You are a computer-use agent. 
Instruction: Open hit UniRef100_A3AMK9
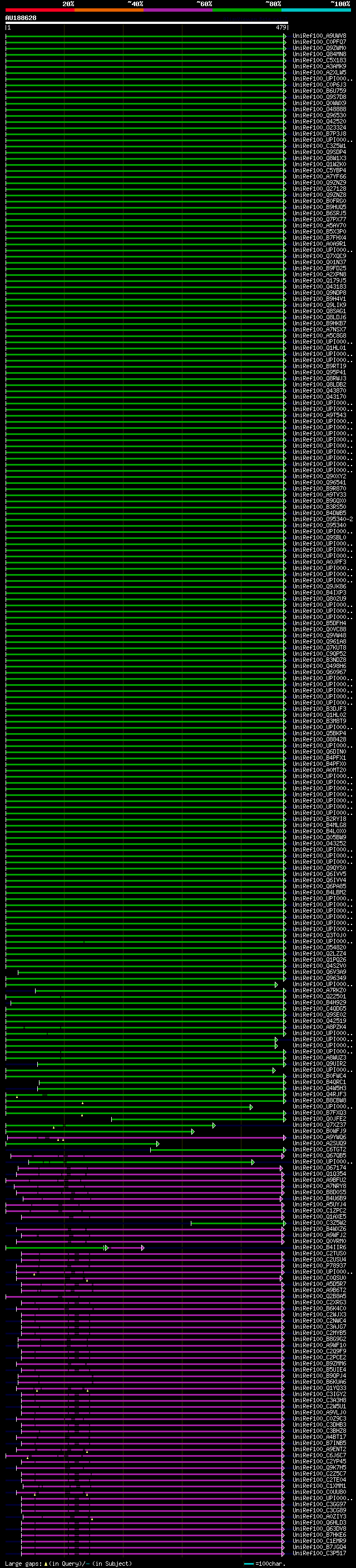(319, 66)
